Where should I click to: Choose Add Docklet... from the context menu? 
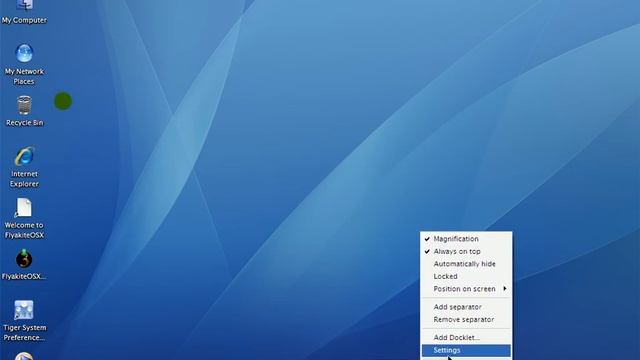tap(466, 338)
